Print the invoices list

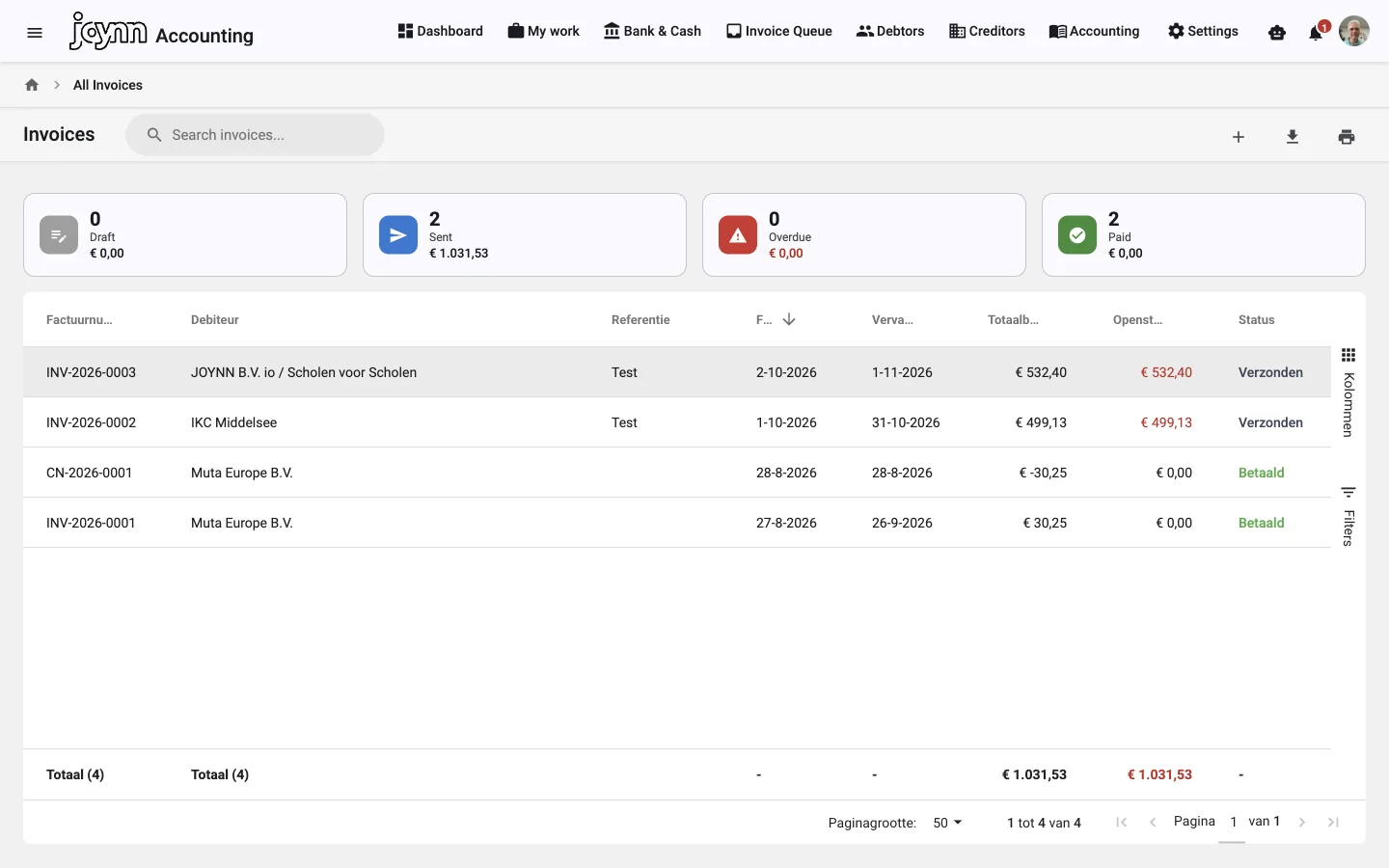1347,137
